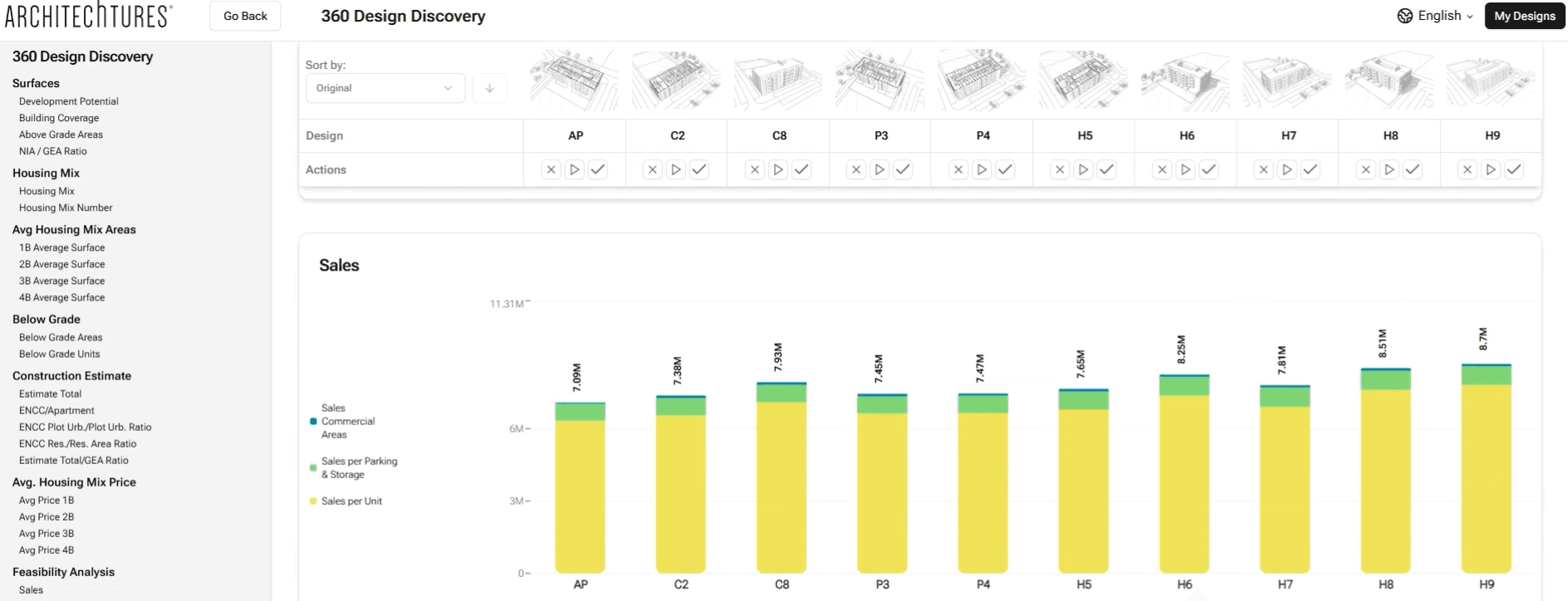Click the play icon for design C2
This screenshot has width=1568, height=601.
tap(676, 169)
